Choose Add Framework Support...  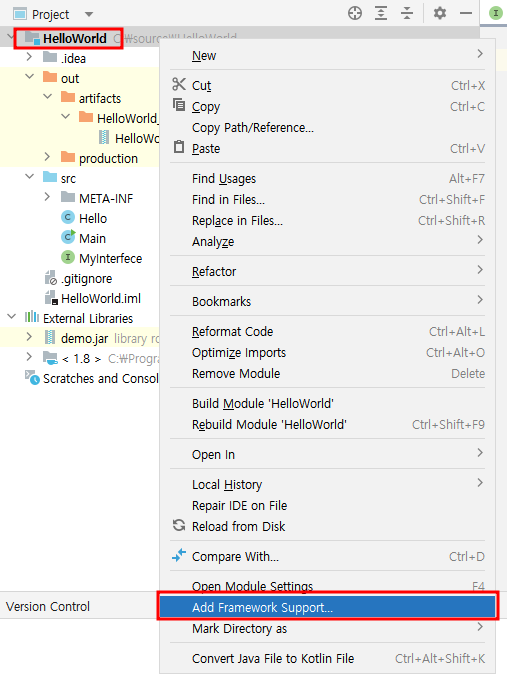tap(327, 607)
